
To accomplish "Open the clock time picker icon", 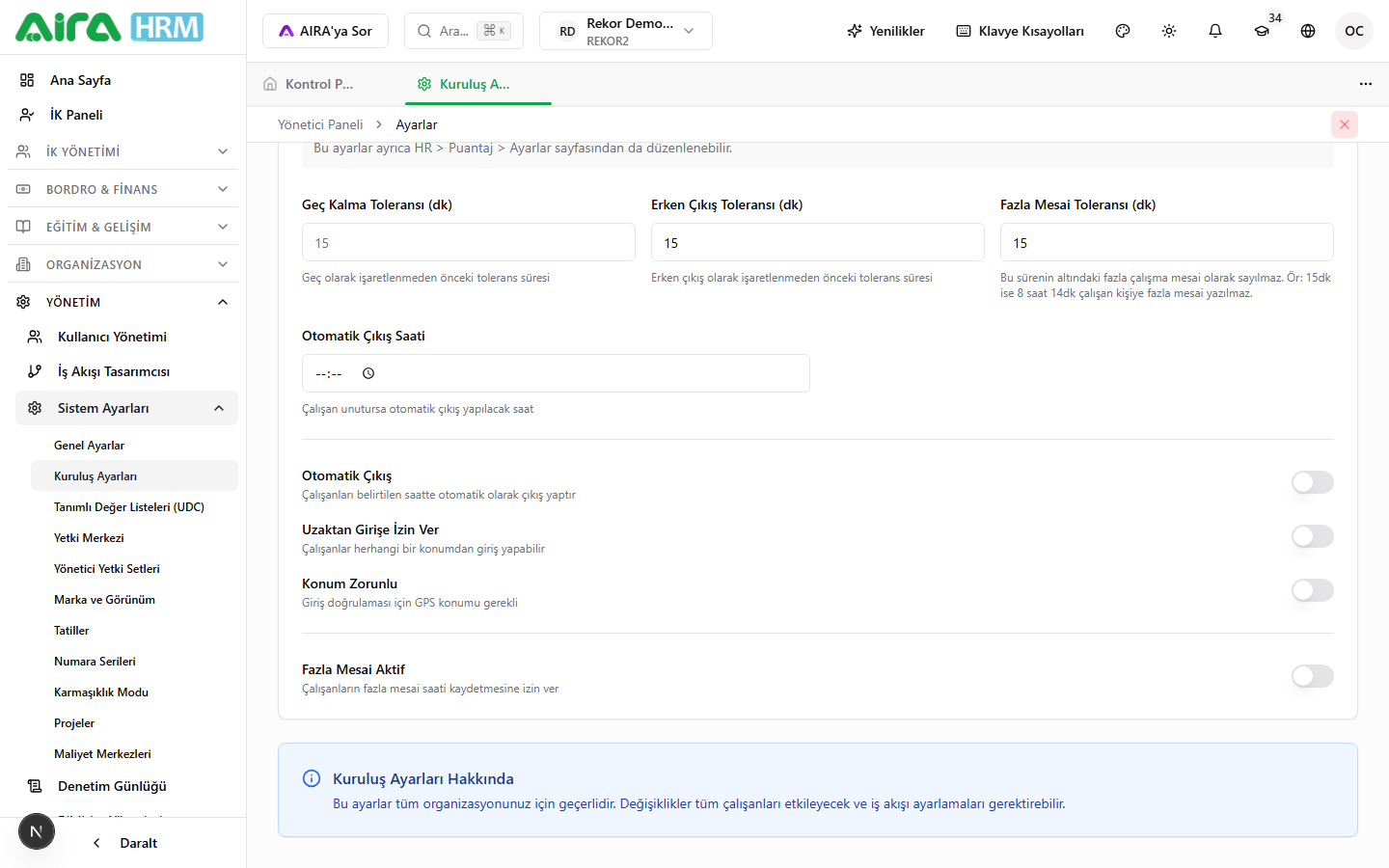I will point(368,373).
